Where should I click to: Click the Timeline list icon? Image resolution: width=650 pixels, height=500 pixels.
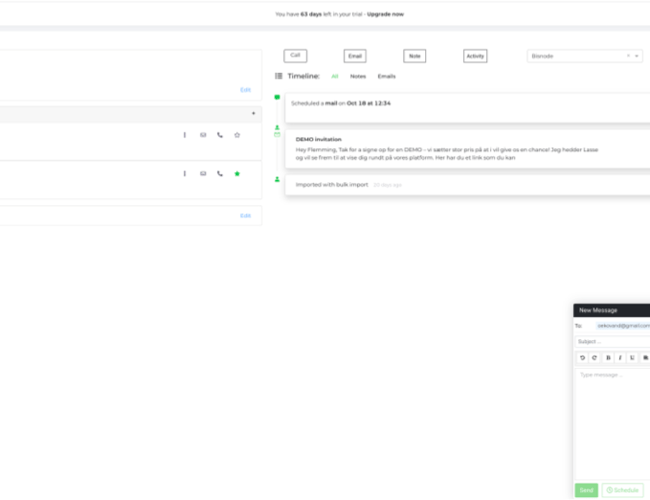[279, 76]
